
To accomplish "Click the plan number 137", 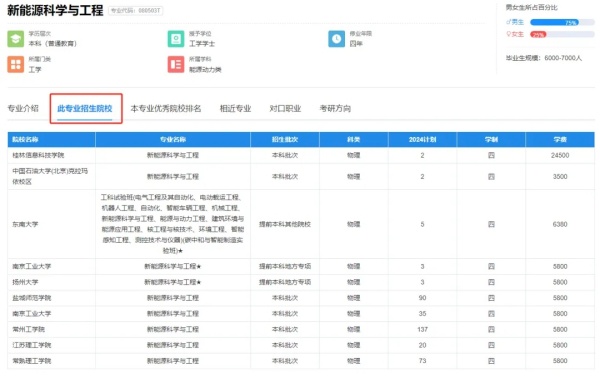I will click(x=422, y=329).
